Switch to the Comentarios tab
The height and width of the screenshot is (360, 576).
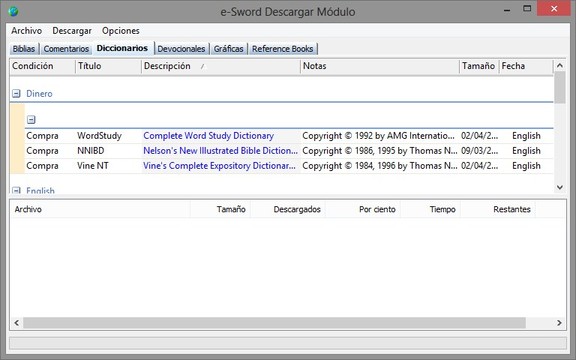[x=66, y=49]
